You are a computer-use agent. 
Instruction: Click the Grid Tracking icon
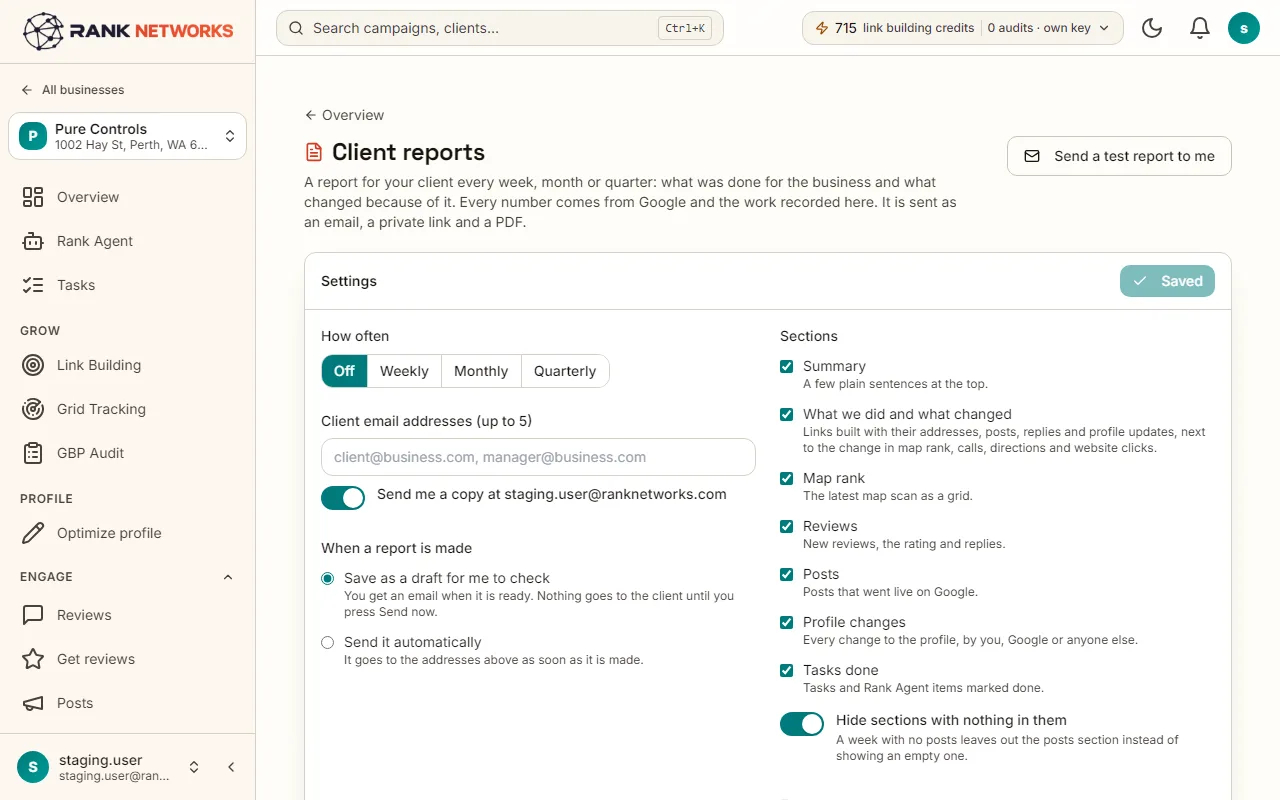pyautogui.click(x=33, y=409)
